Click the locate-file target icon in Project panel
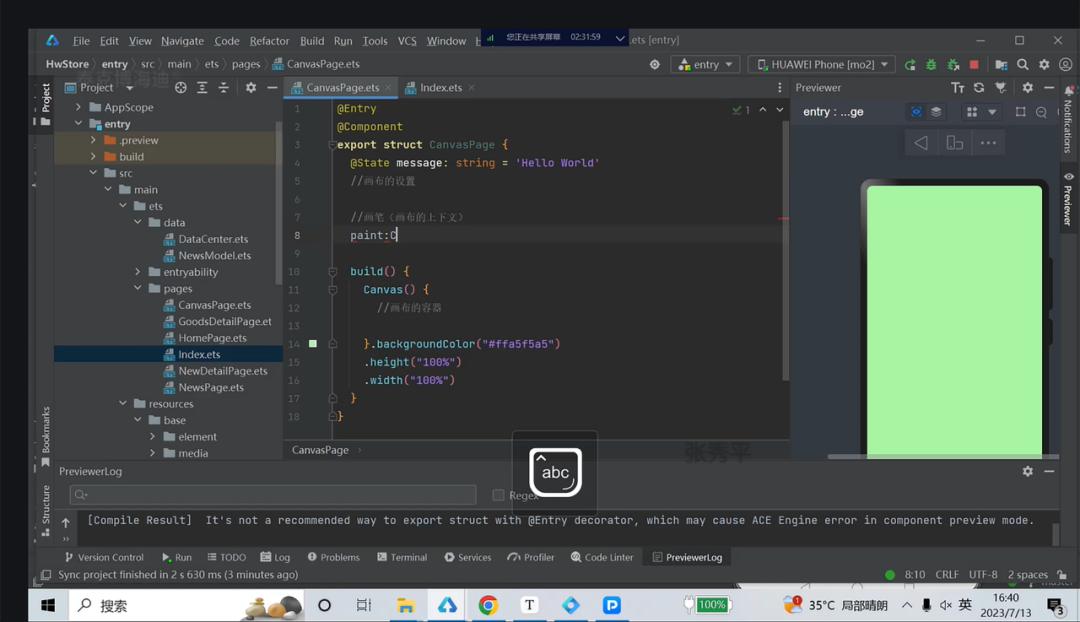This screenshot has width=1080, height=622. [181, 88]
